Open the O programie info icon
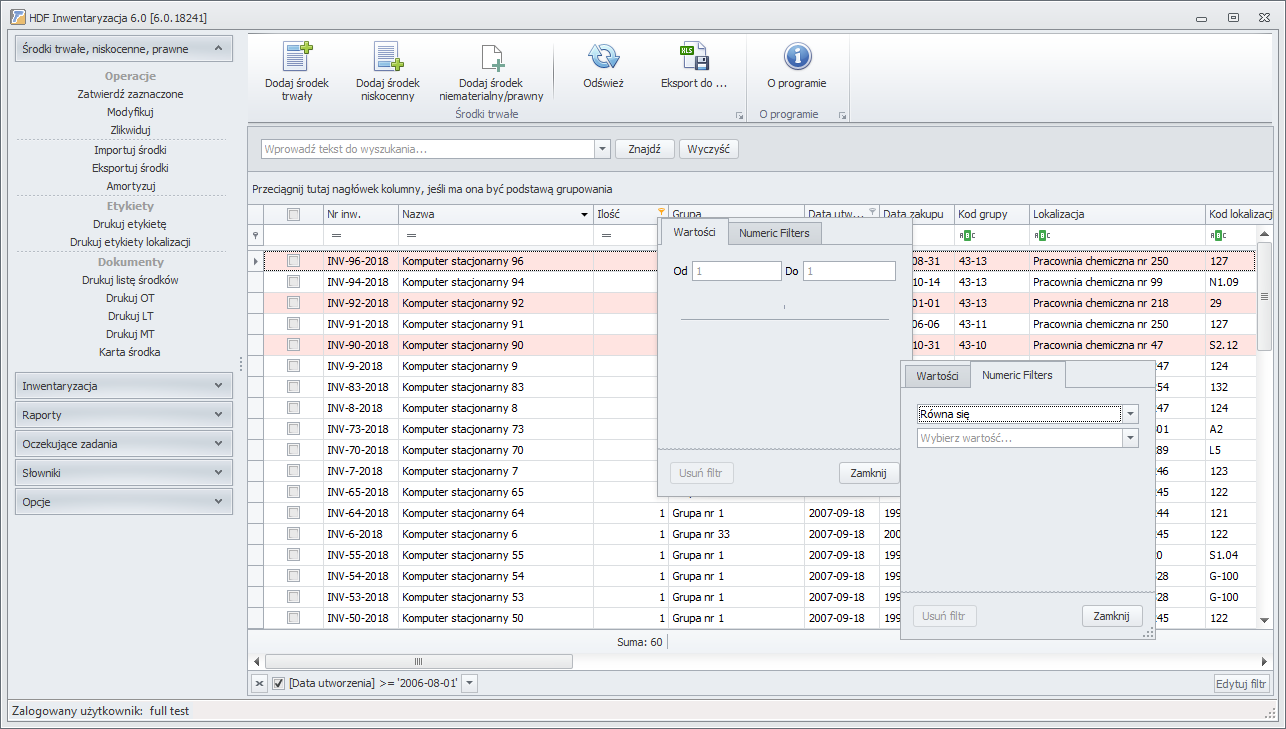Viewport: 1286px width, 729px height. pos(797,57)
